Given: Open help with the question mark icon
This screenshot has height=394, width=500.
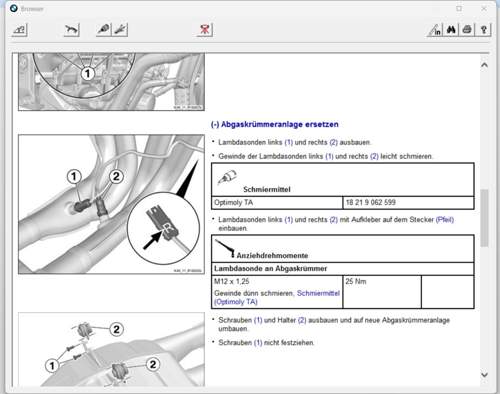Looking at the screenshot, I should (484, 30).
